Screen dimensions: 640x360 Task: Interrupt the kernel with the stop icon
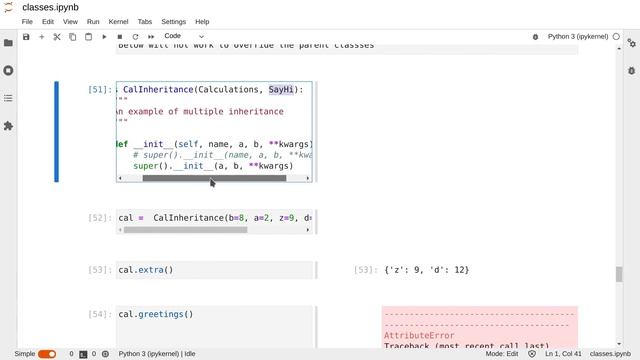pyautogui.click(x=120, y=37)
